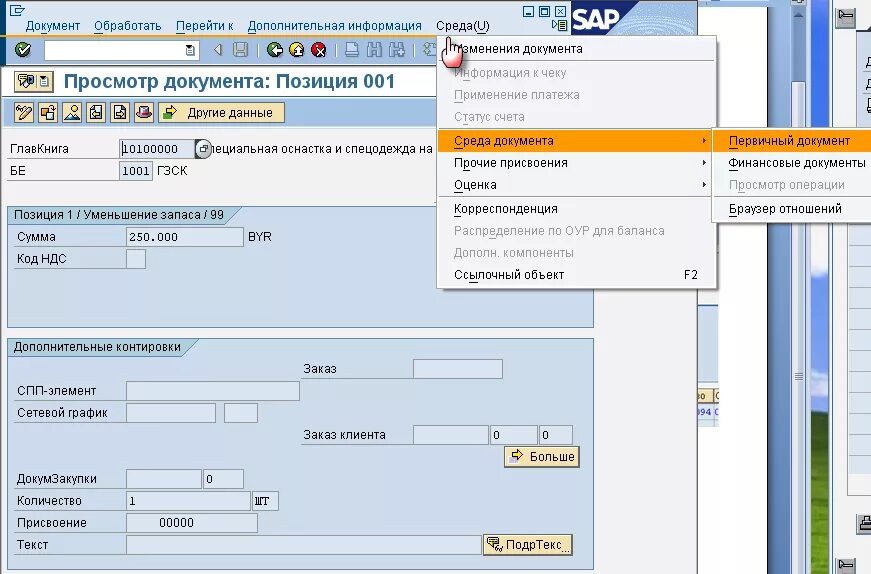
Task: Select Изменения документа menu entry
Action: pos(577,49)
